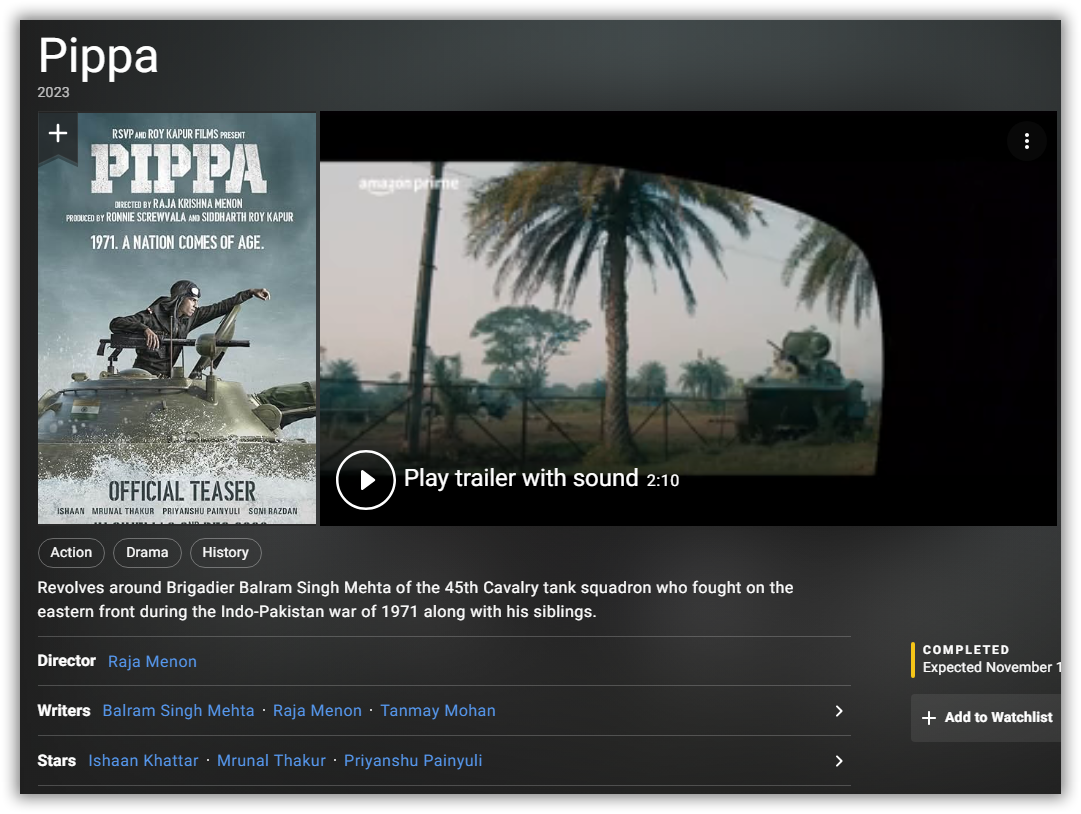
Task: Click the trailer duration 2:10
Action: pyautogui.click(x=663, y=480)
